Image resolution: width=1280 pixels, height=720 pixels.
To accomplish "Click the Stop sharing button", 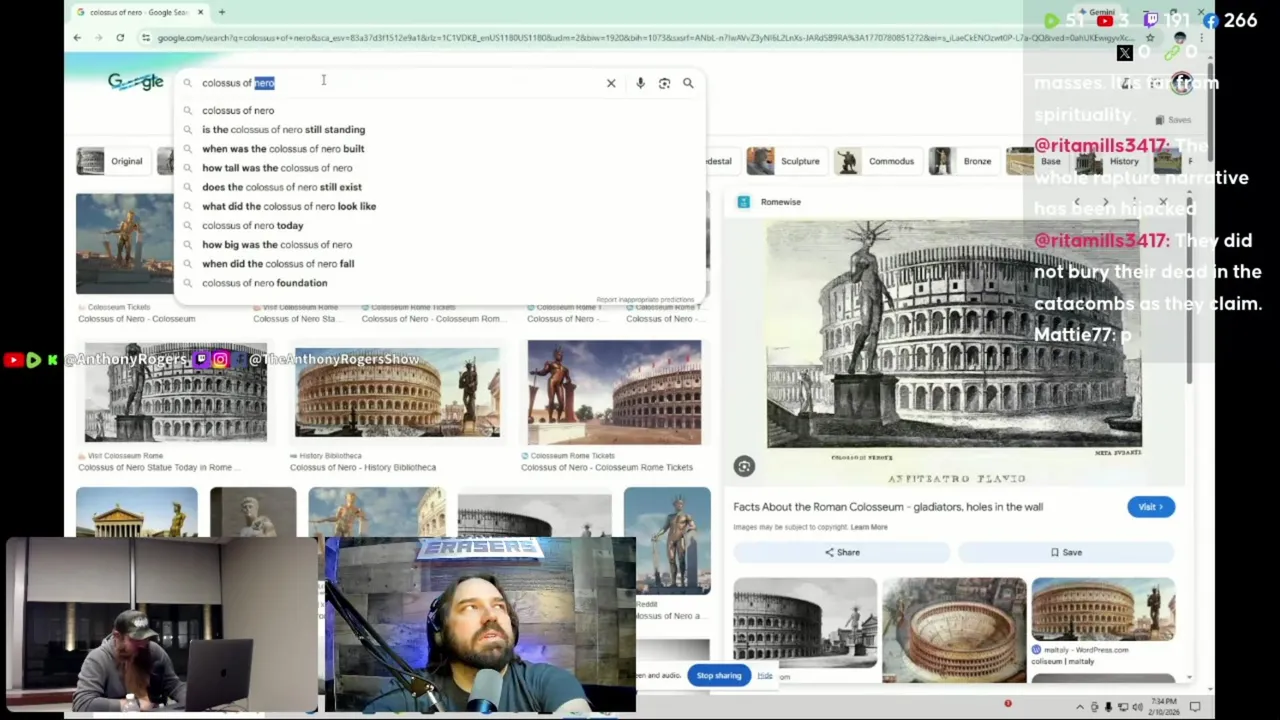I will coord(719,676).
